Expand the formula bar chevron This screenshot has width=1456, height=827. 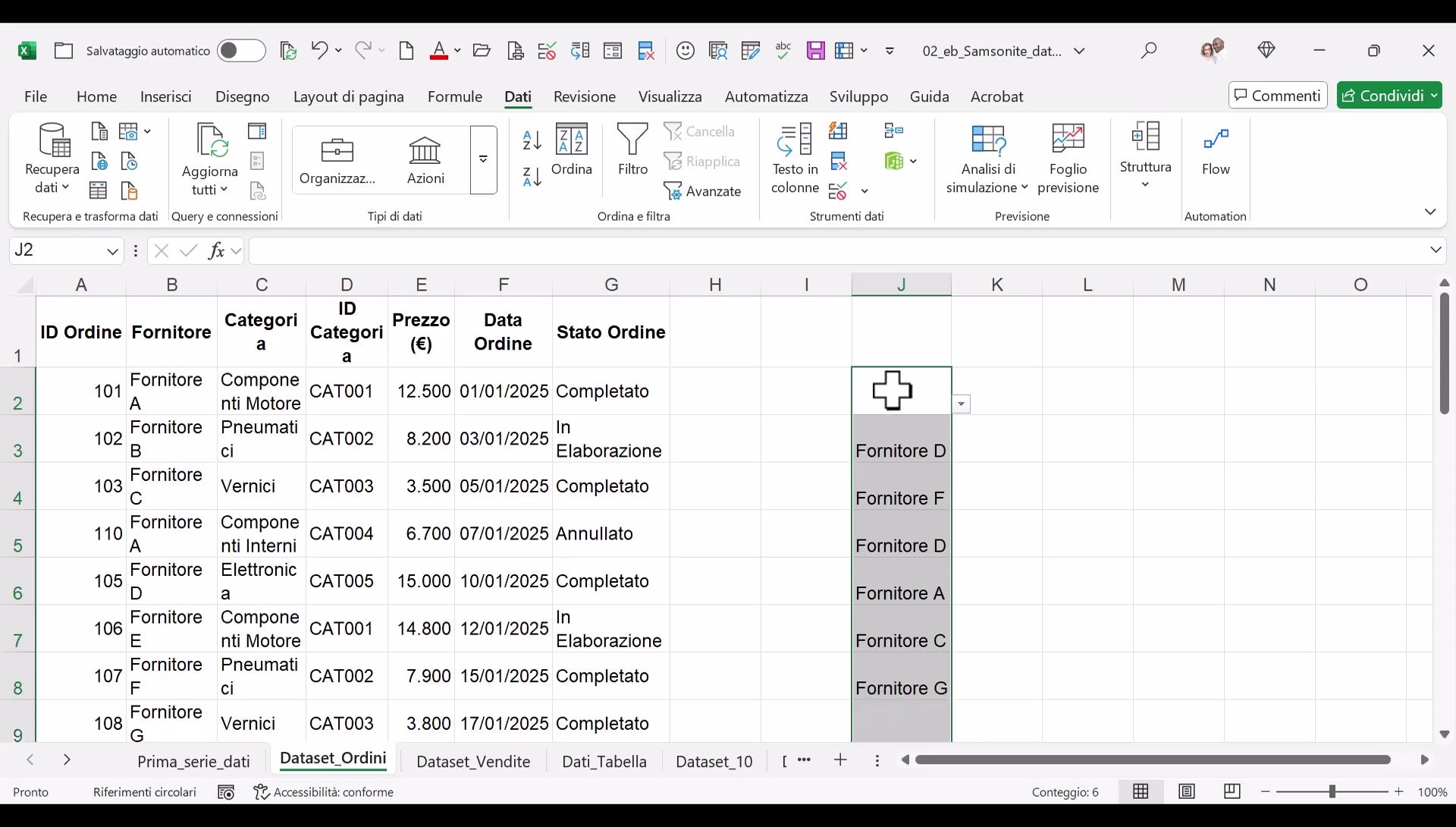coord(1436,250)
